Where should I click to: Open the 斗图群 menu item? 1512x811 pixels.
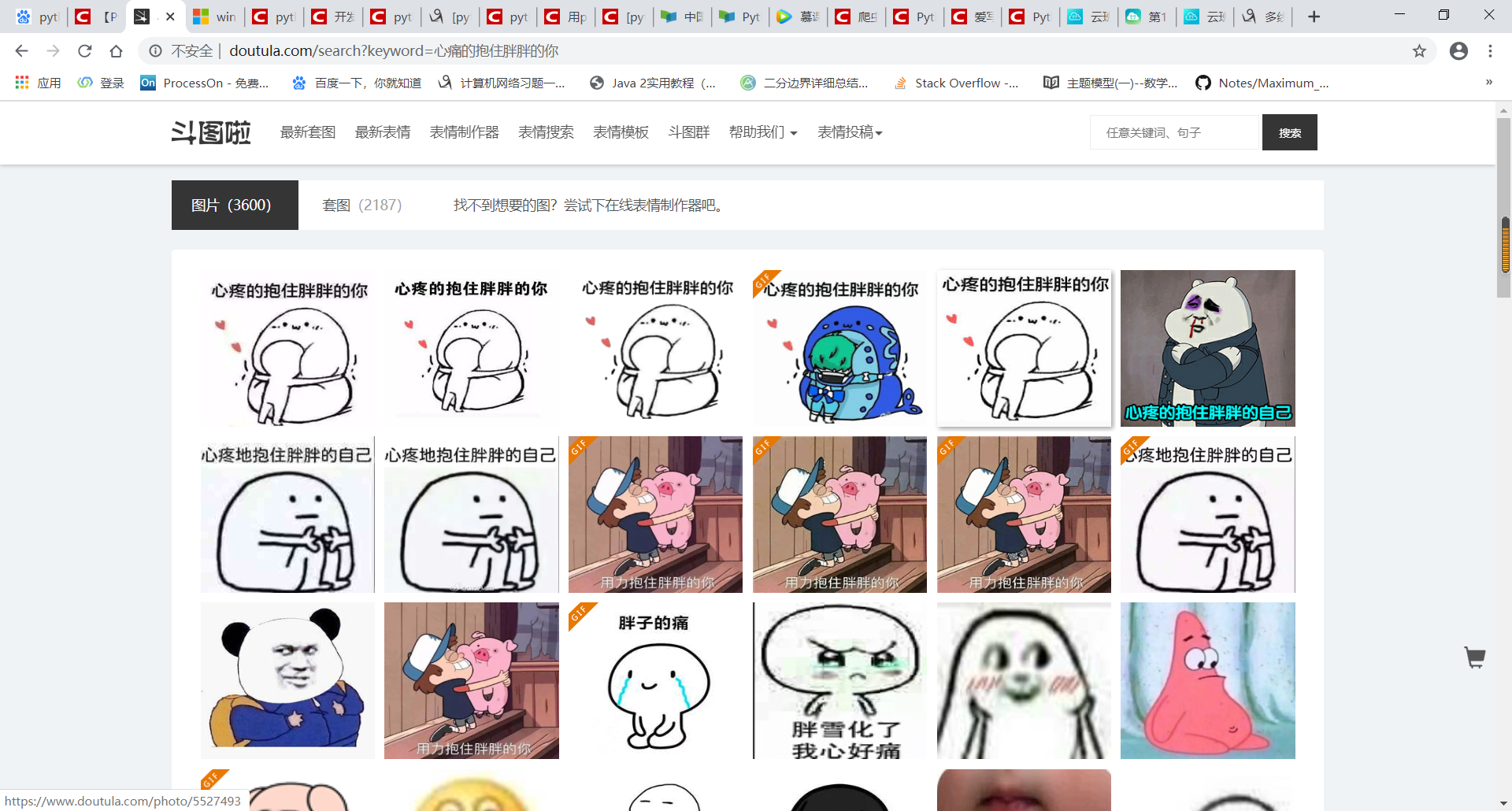[x=689, y=132]
